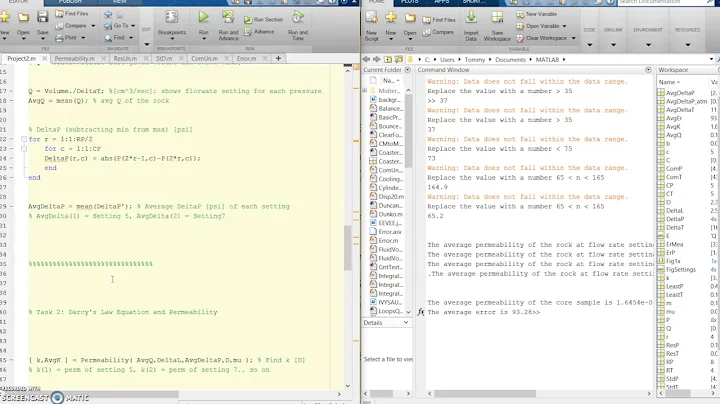The height and width of the screenshot is (404, 720).
Task: Click the Open Variable button
Action: pyautogui.click(x=538, y=26)
